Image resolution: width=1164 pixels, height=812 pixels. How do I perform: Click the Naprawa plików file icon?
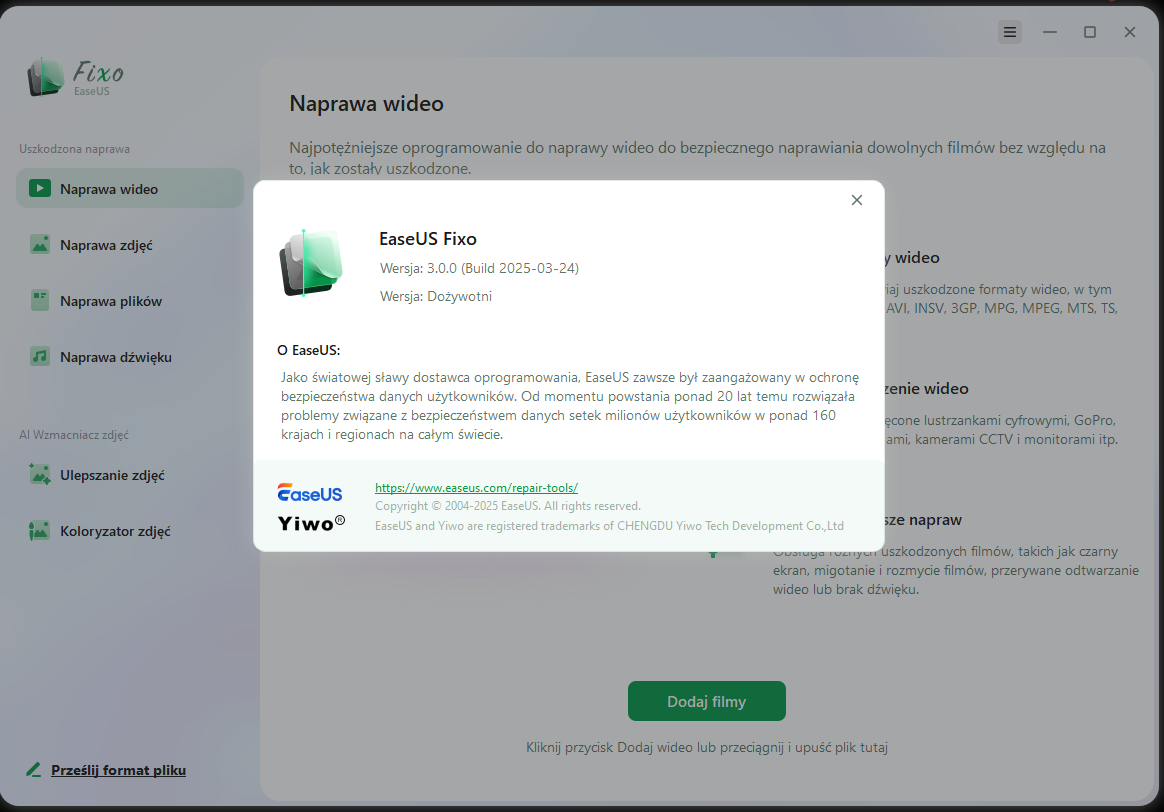tap(40, 301)
